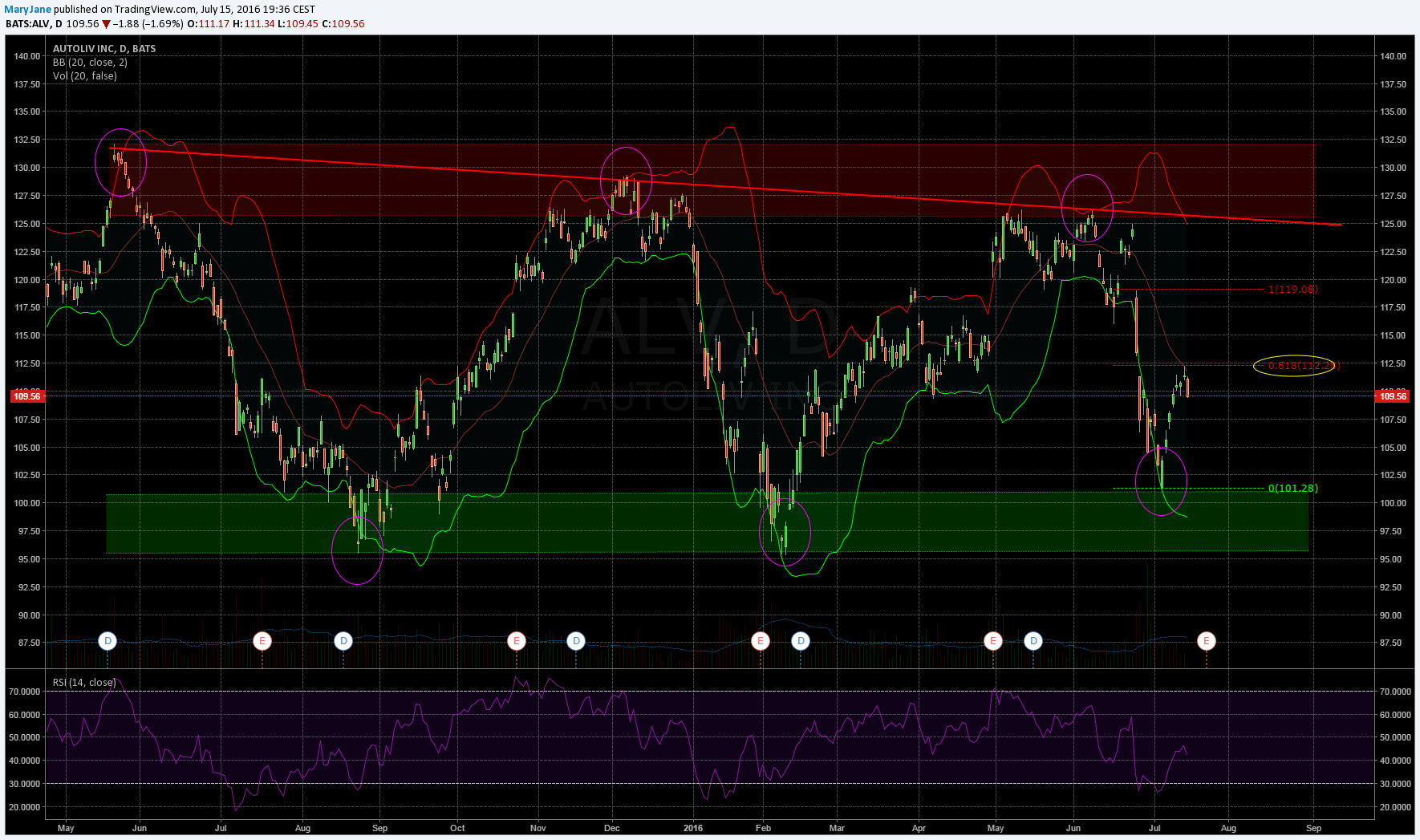1420x840 pixels.
Task: Select the green support zone rectangle
Action: tap(707, 522)
